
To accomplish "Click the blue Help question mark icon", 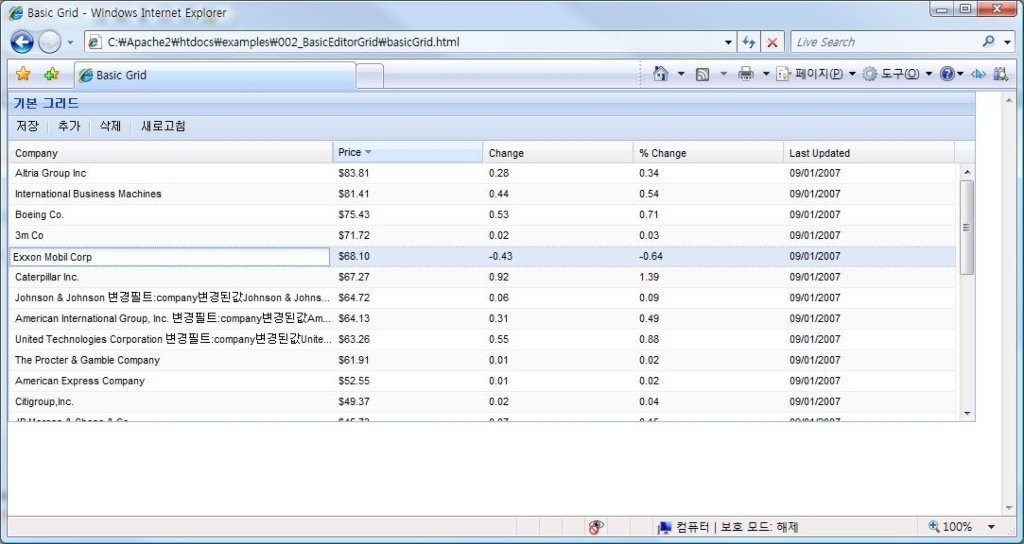I will coord(947,74).
